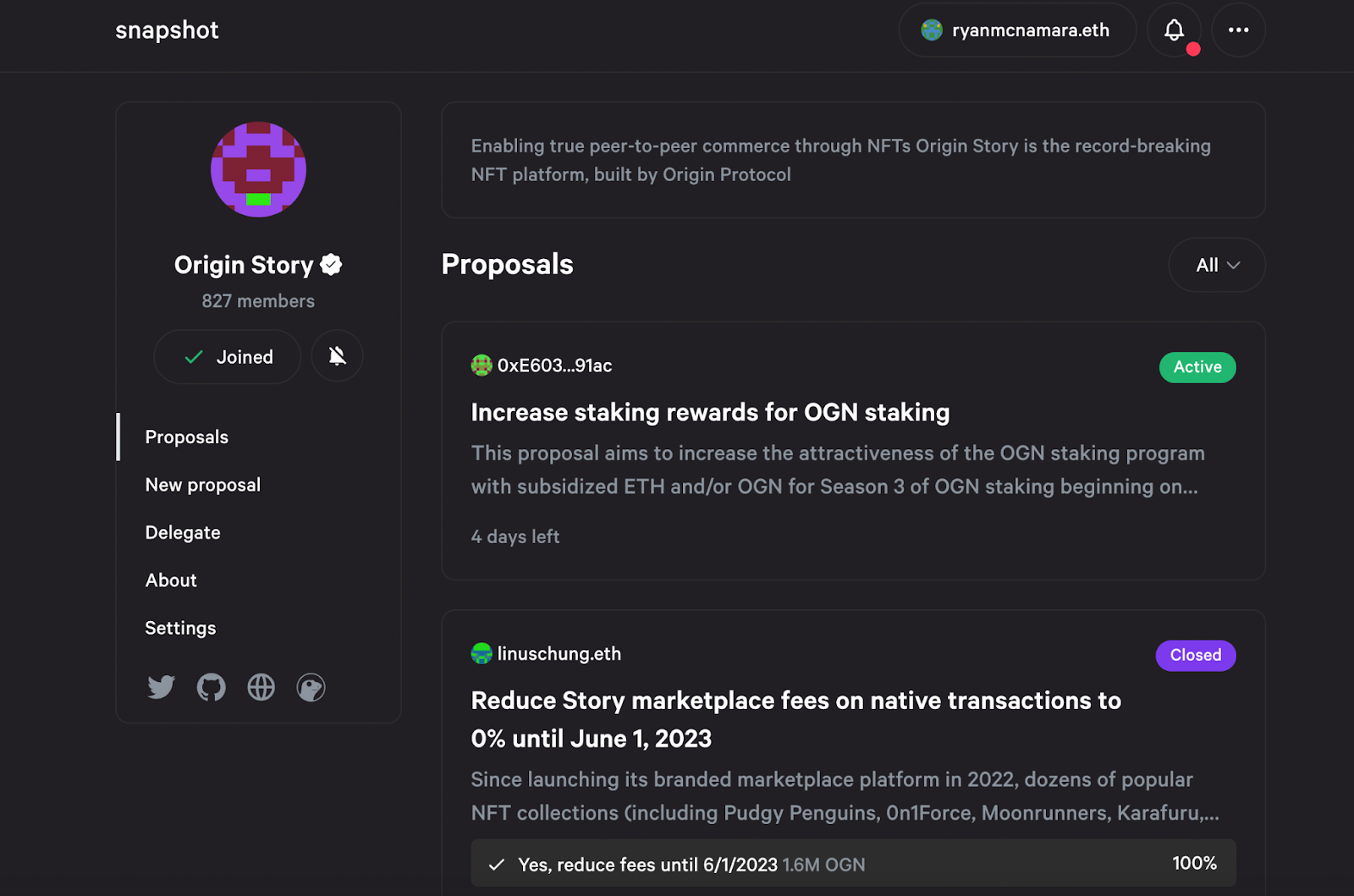Click the 827 members count
The width and height of the screenshot is (1354, 896).
point(258,301)
